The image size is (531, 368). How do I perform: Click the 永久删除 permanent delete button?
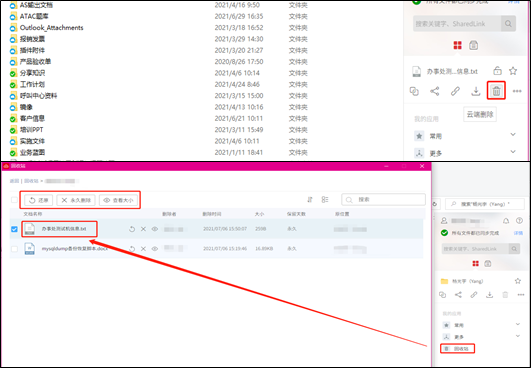[x=76, y=200]
